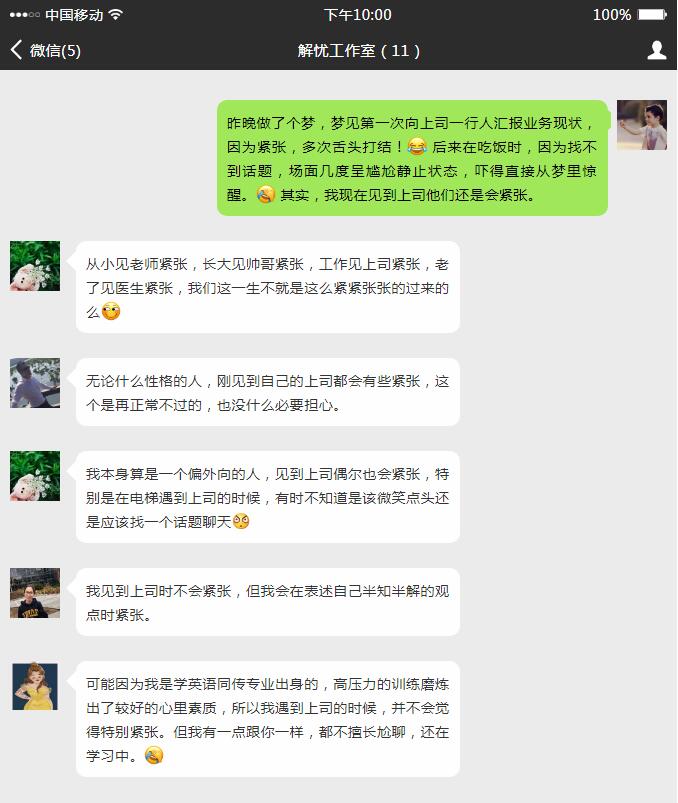Tap the chat title 解忧工作室 (11)

pos(359,51)
